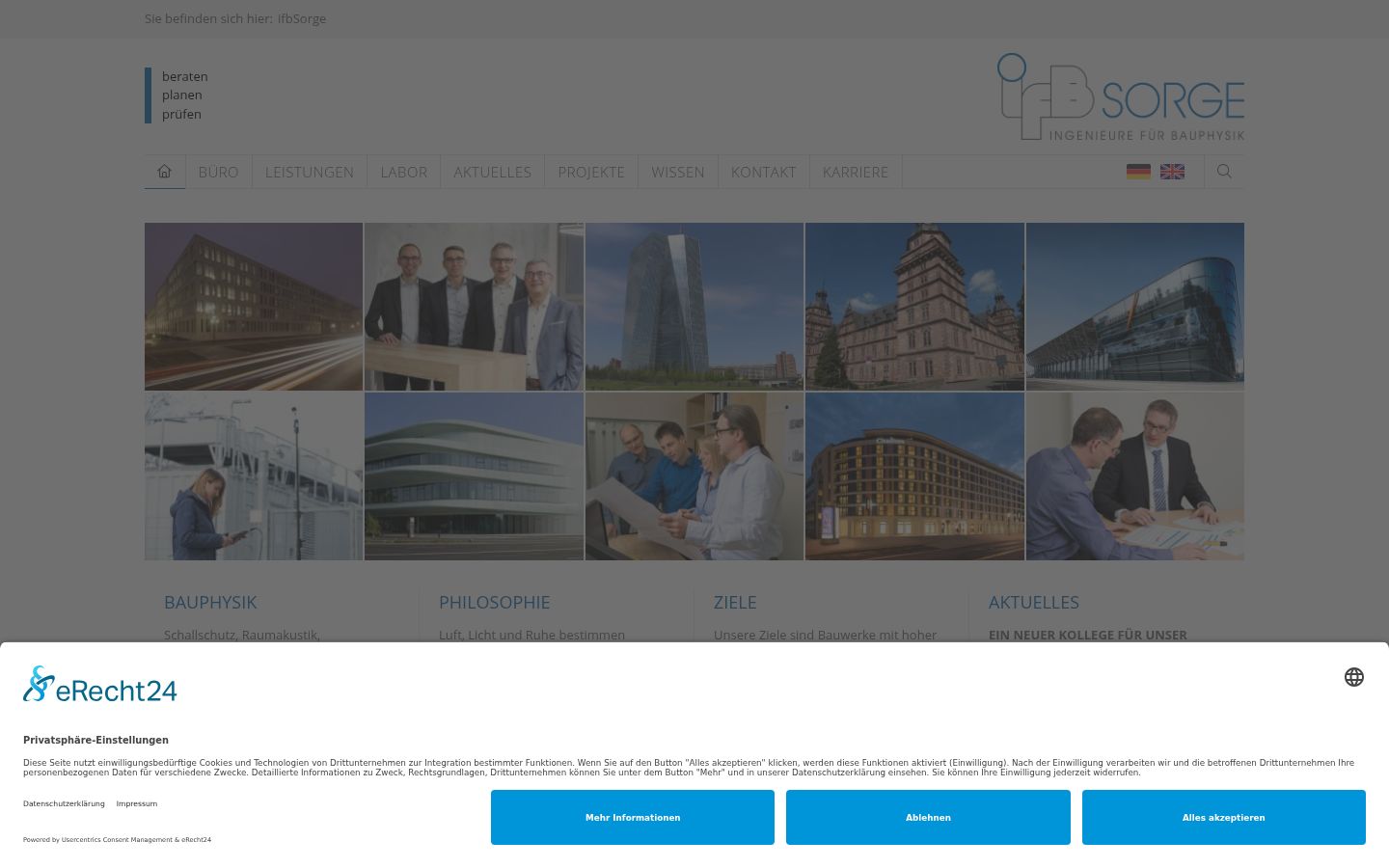Image resolution: width=1389 pixels, height=868 pixels.
Task: Click ifbSorge breadcrumb link
Action: tap(302, 18)
